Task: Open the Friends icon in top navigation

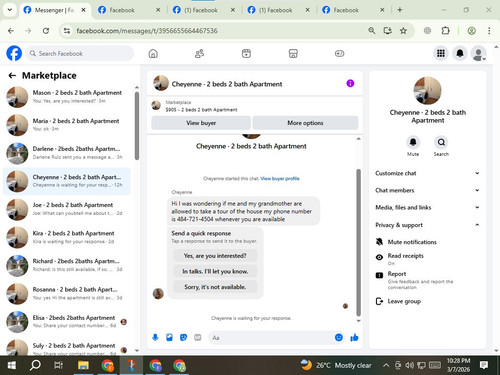Action: [199, 53]
